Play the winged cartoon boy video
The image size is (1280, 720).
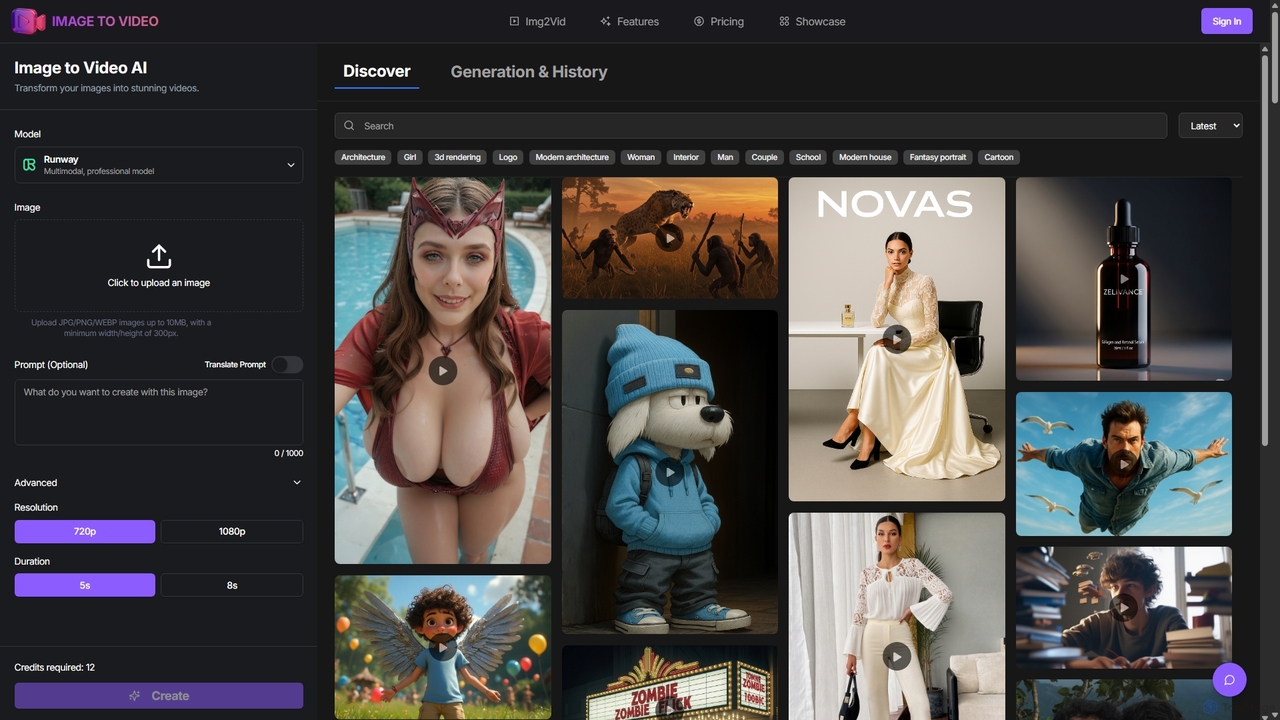pyautogui.click(x=443, y=647)
